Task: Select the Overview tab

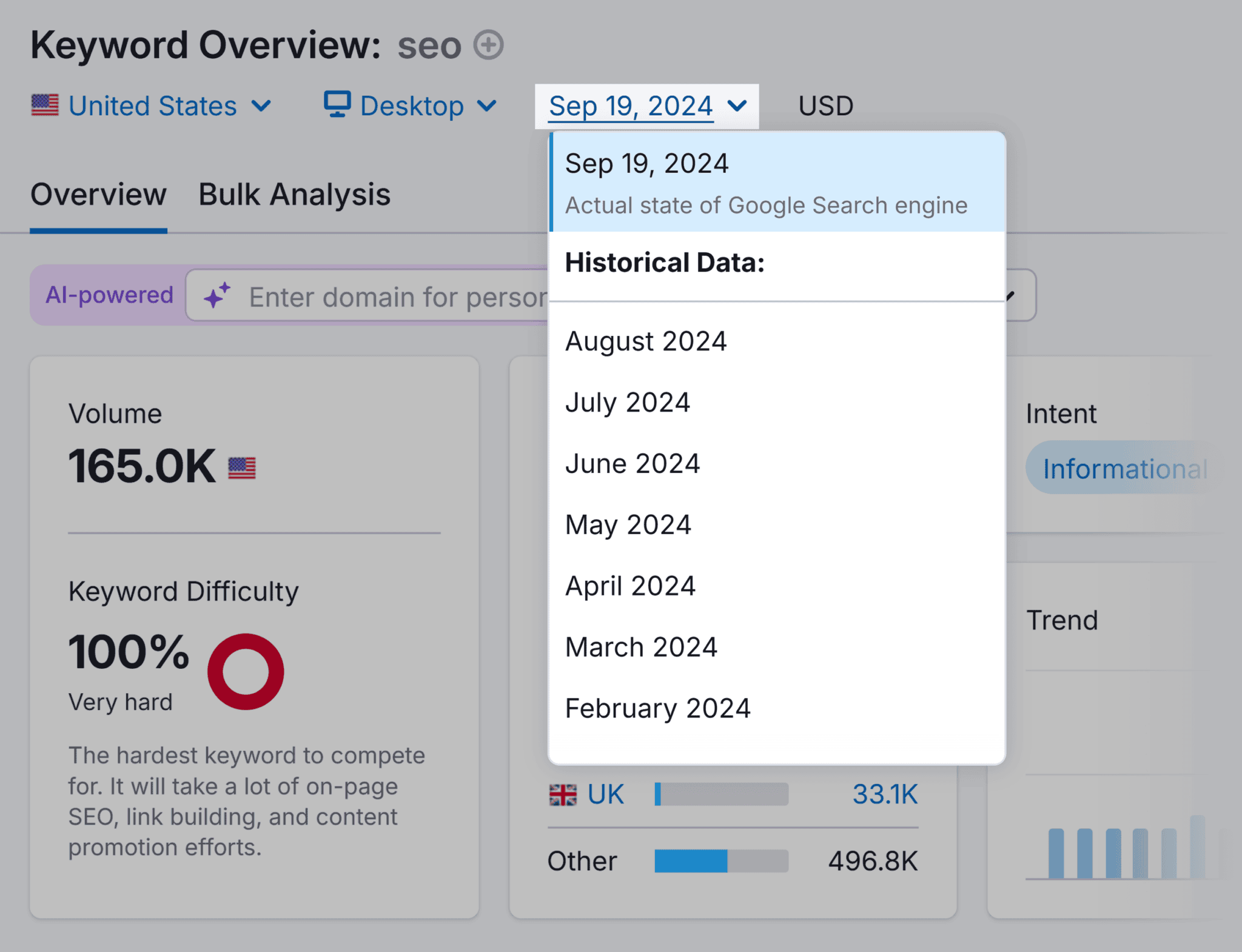Action: pos(98,194)
